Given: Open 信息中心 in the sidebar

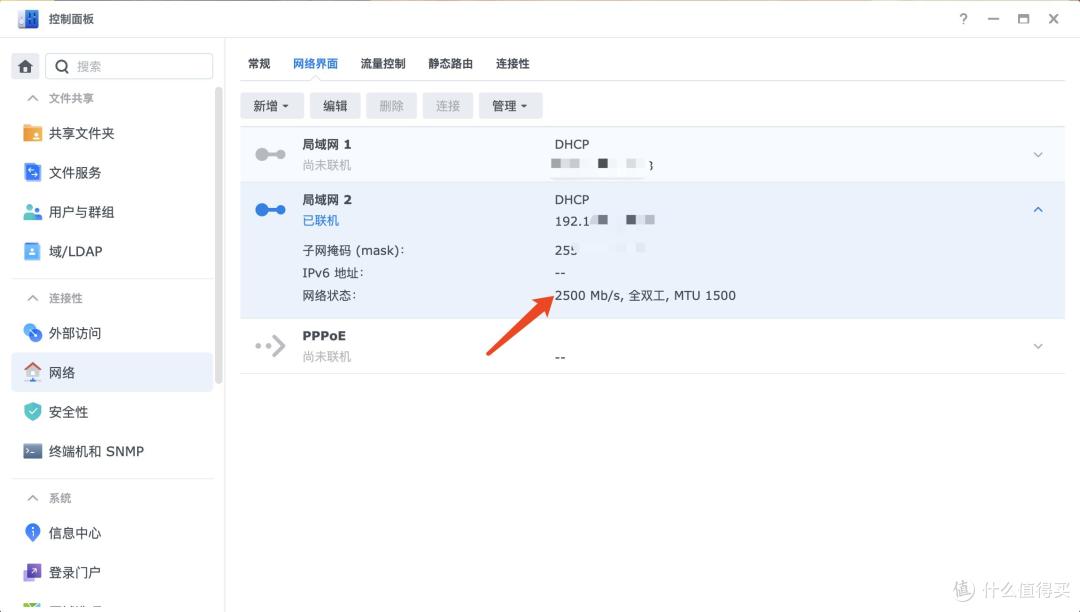Looking at the screenshot, I should pos(112,533).
